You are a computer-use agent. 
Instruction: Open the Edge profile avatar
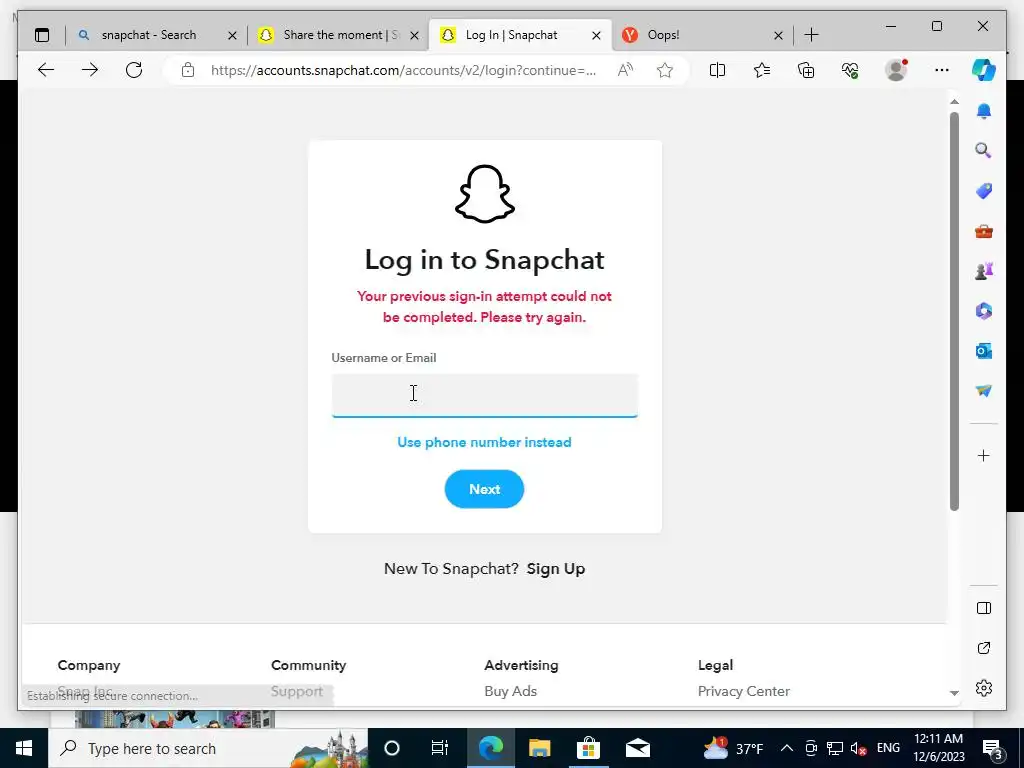pyautogui.click(x=896, y=70)
